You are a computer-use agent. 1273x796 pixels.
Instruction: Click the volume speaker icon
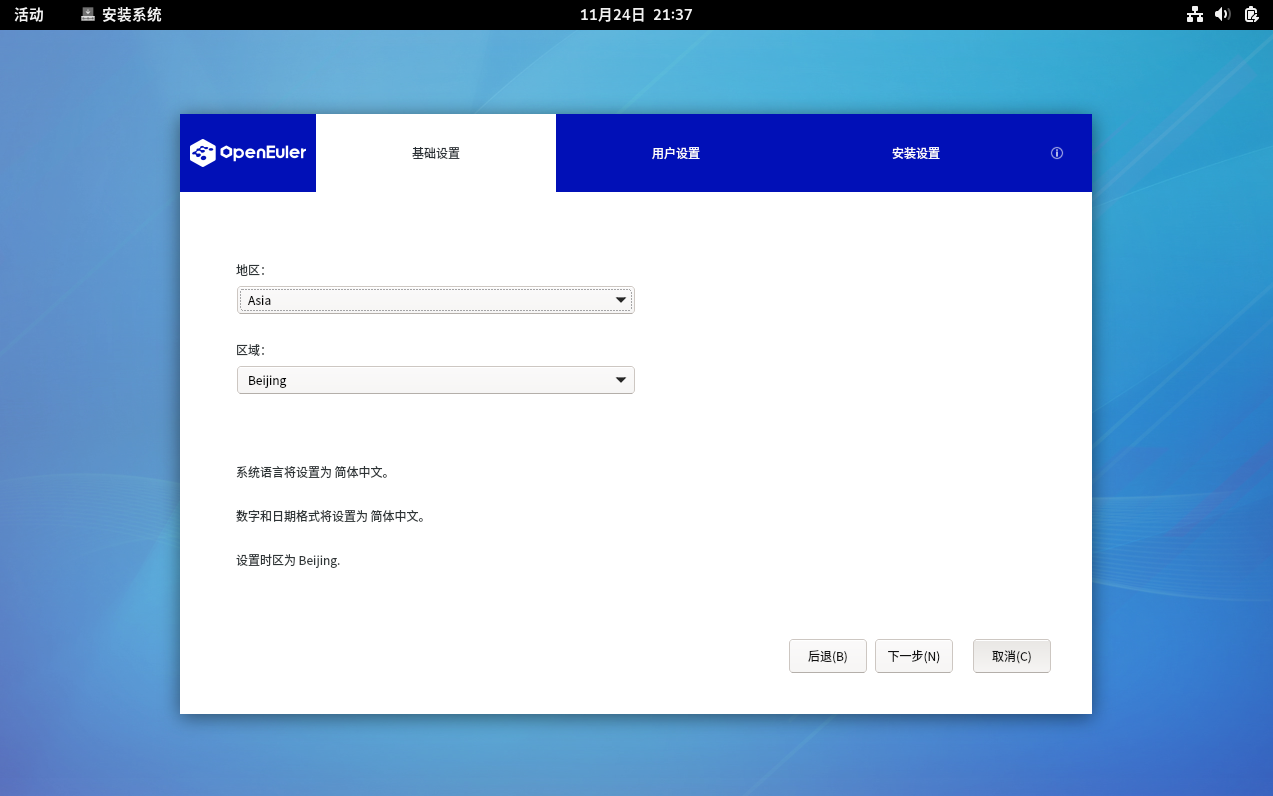point(1222,14)
